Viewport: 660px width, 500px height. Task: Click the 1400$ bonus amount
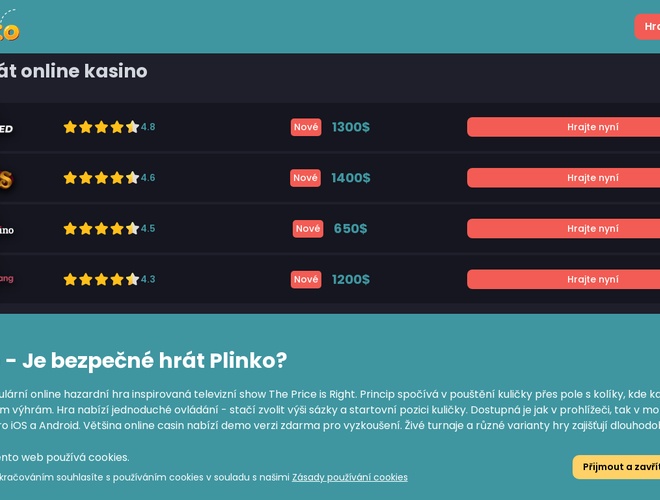(x=351, y=178)
